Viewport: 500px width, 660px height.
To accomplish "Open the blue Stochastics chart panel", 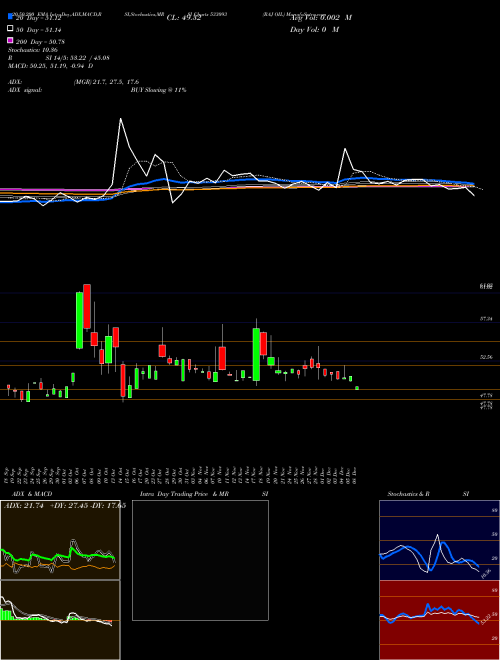I will pos(439,540).
